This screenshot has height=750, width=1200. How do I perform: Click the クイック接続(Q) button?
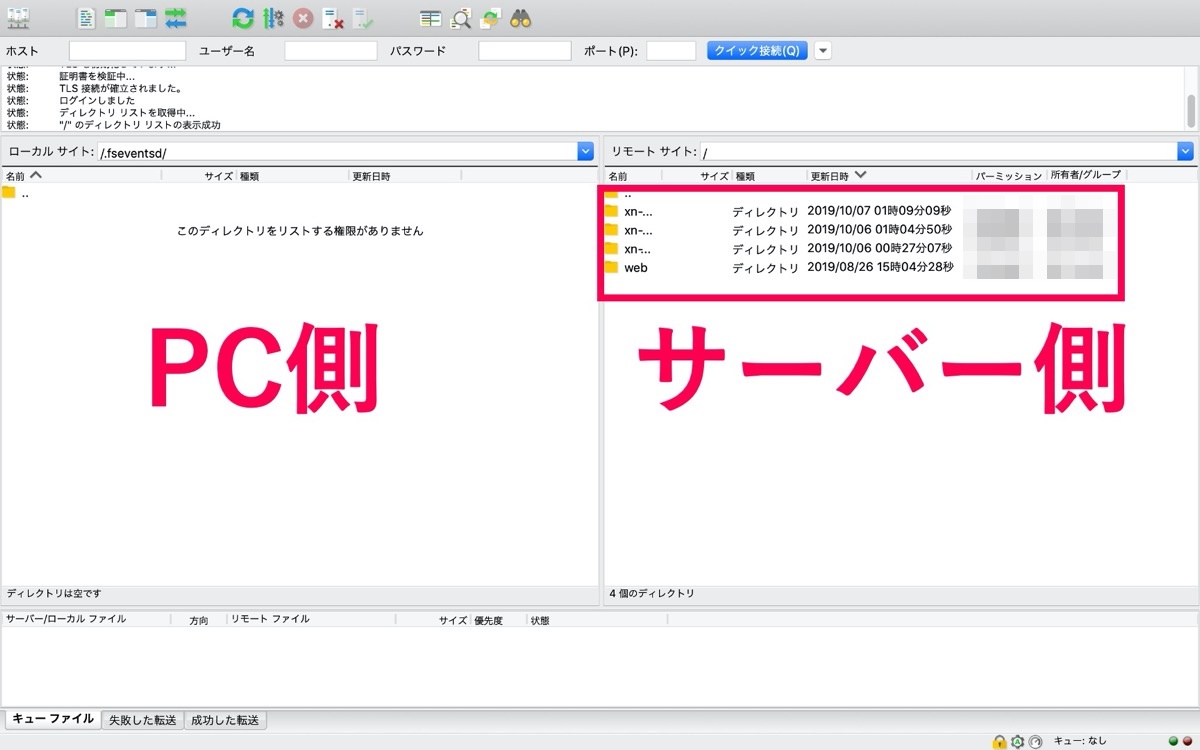pos(757,50)
